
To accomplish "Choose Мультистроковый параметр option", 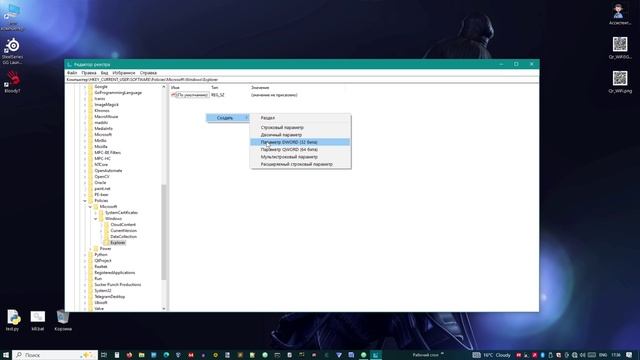I will click(300, 157).
